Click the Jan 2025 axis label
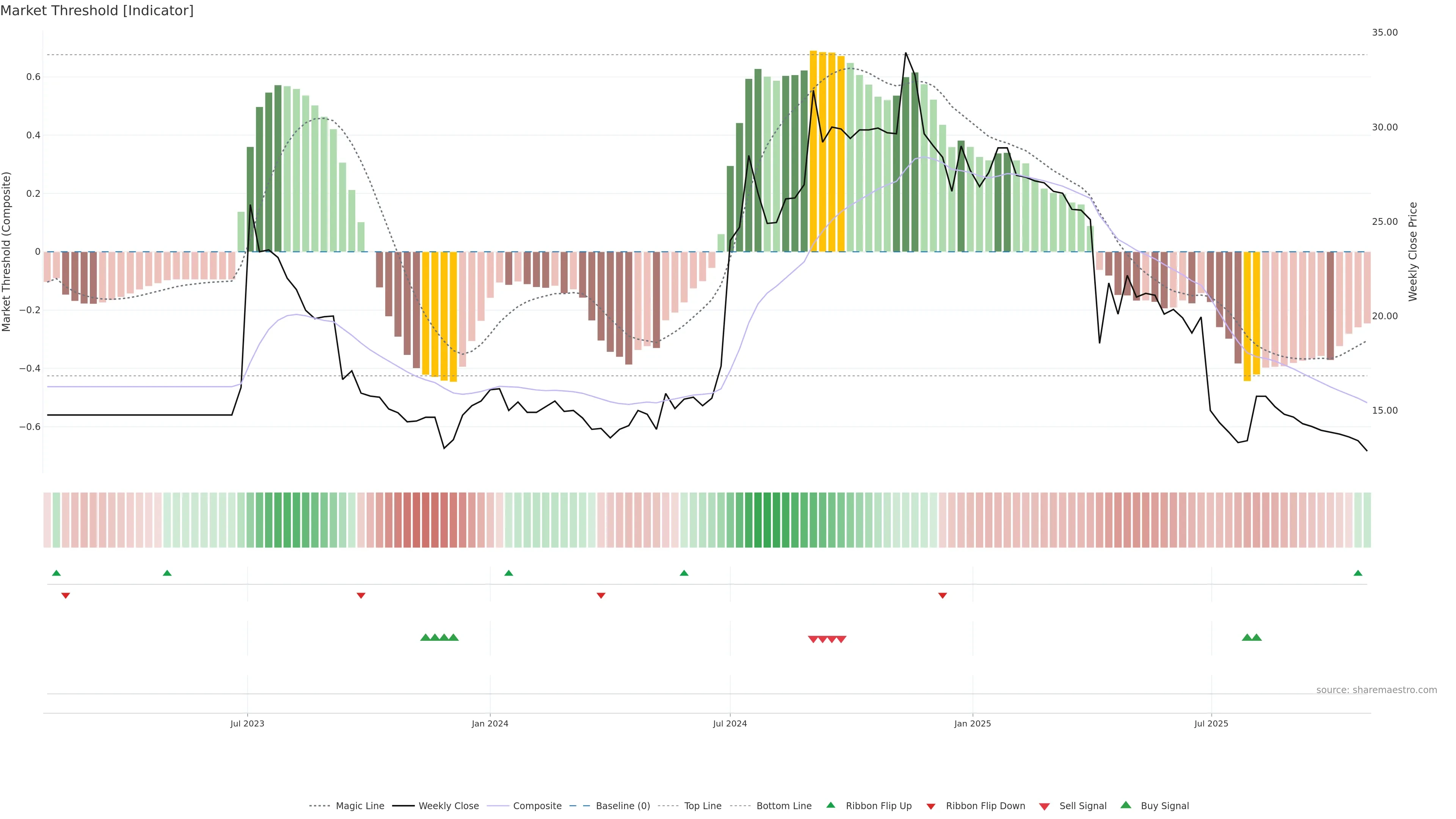 point(972,723)
